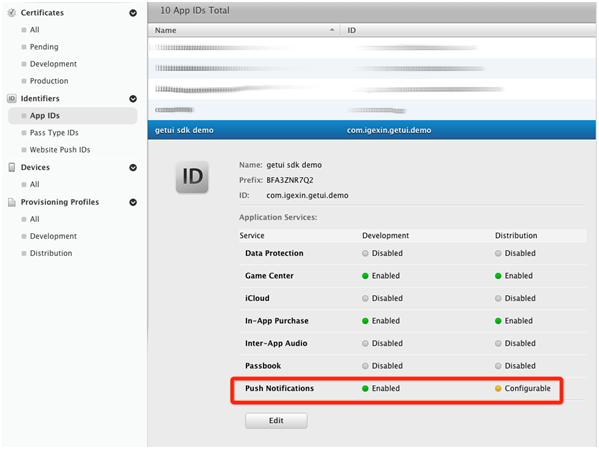599x449 pixels.
Task: Collapse the Provisioning Profiles section arrow
Action: point(133,202)
